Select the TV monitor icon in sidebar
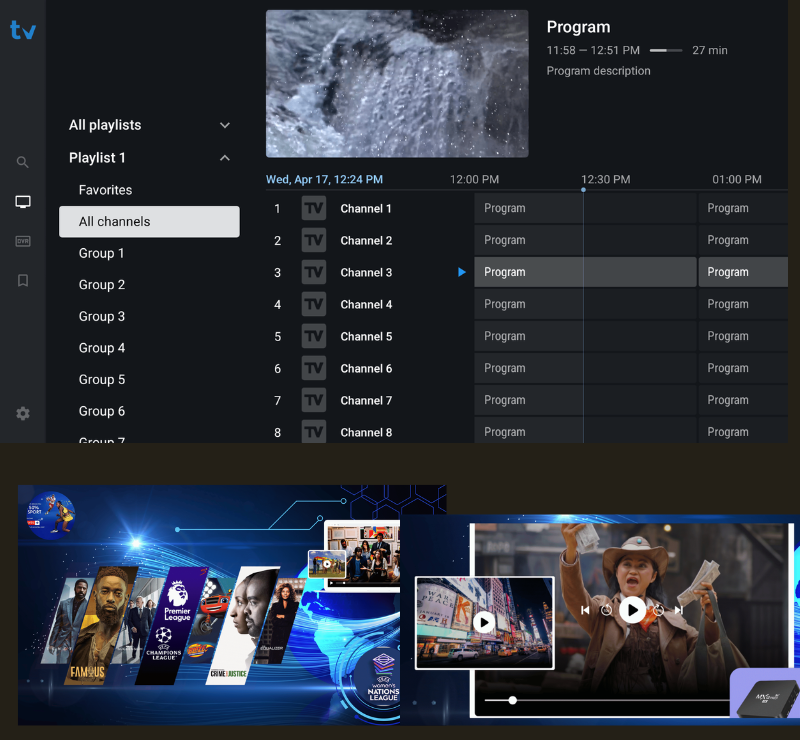 [x=22, y=200]
